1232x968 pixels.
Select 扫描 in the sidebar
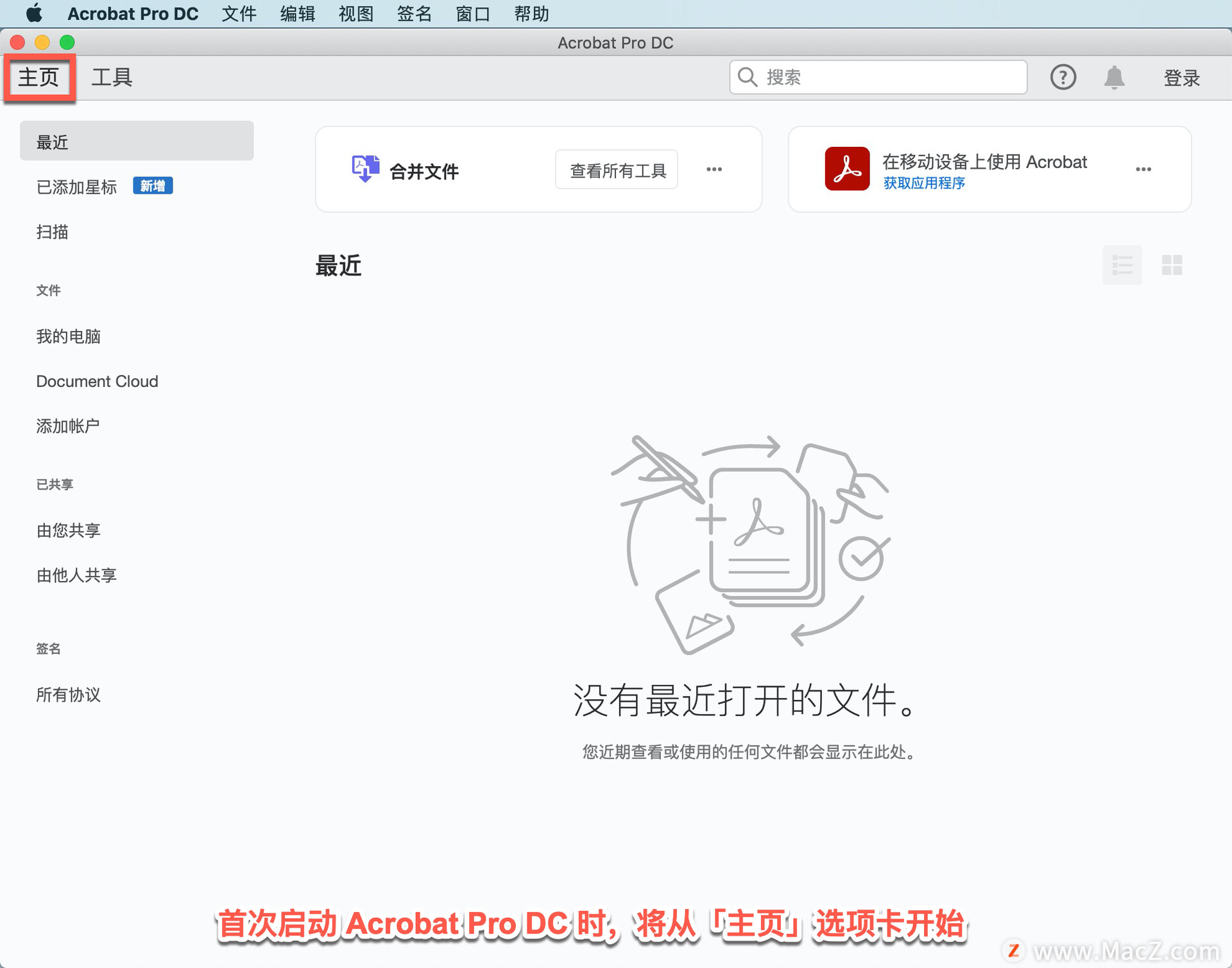click(53, 232)
